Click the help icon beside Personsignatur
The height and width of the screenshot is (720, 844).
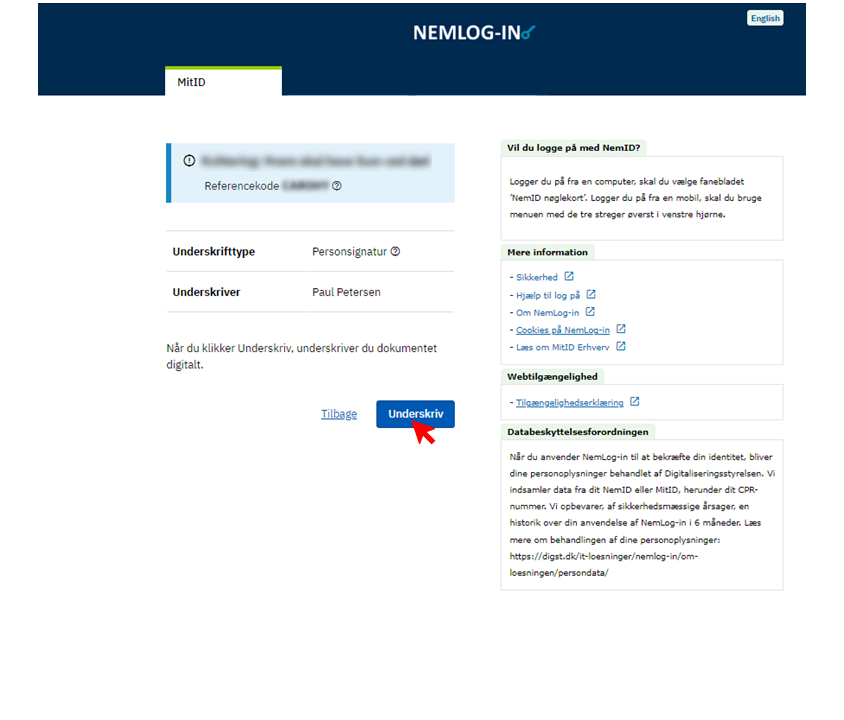click(x=395, y=252)
